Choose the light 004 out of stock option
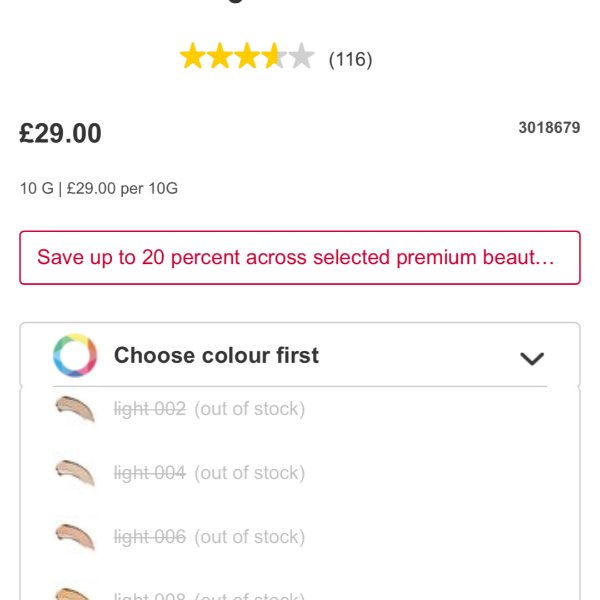The height and width of the screenshot is (600, 600). click(x=209, y=473)
